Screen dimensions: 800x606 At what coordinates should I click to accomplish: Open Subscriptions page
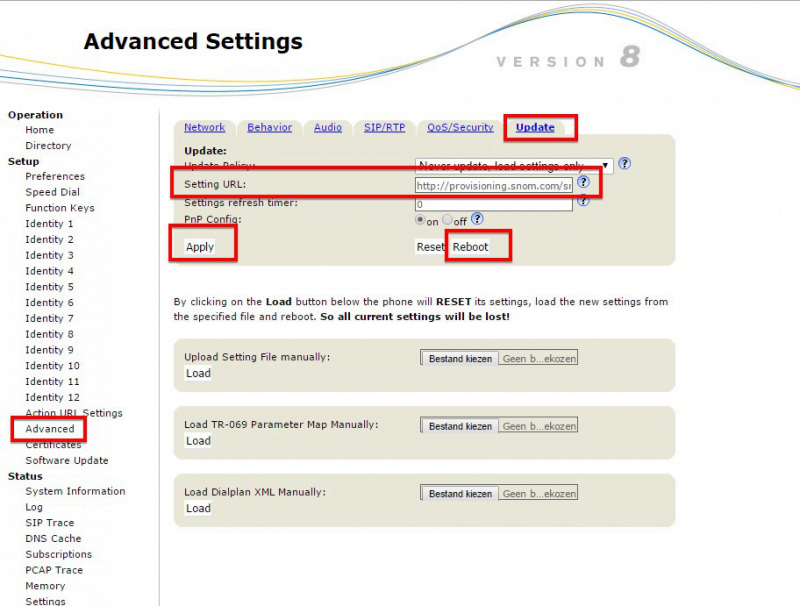58,554
